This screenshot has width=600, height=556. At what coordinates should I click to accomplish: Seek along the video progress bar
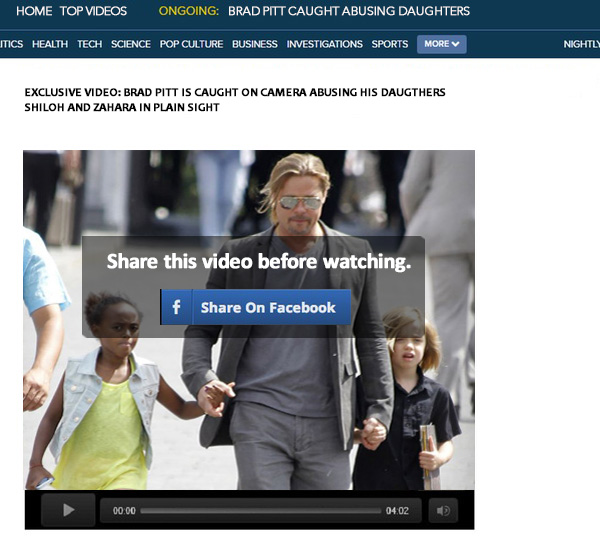tap(261, 511)
